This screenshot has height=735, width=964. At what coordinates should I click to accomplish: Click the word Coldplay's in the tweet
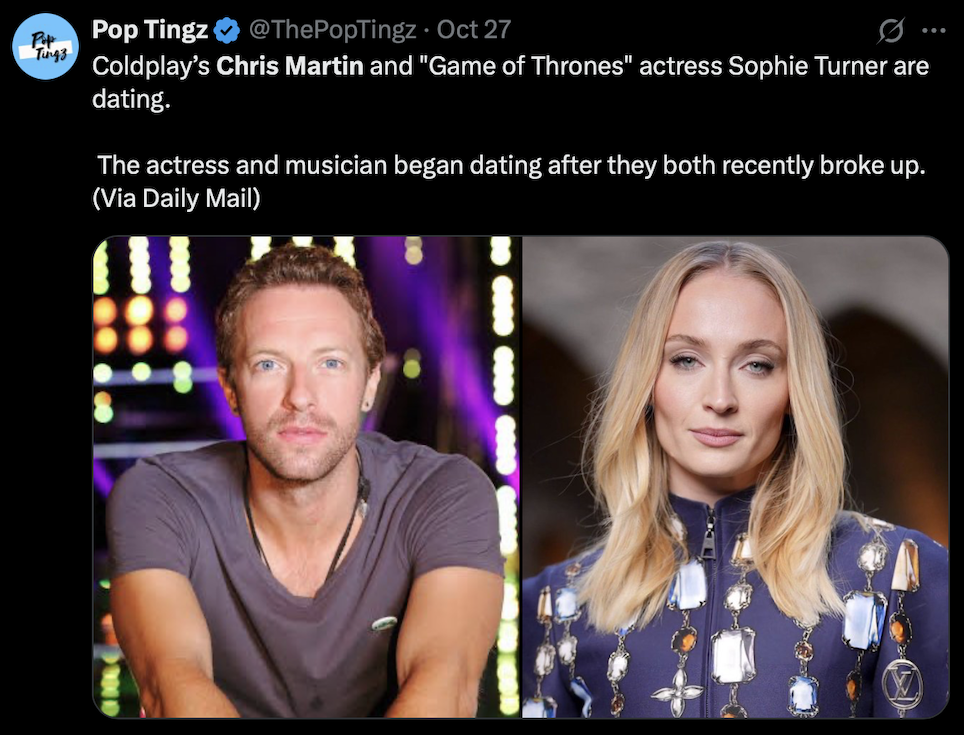151,66
